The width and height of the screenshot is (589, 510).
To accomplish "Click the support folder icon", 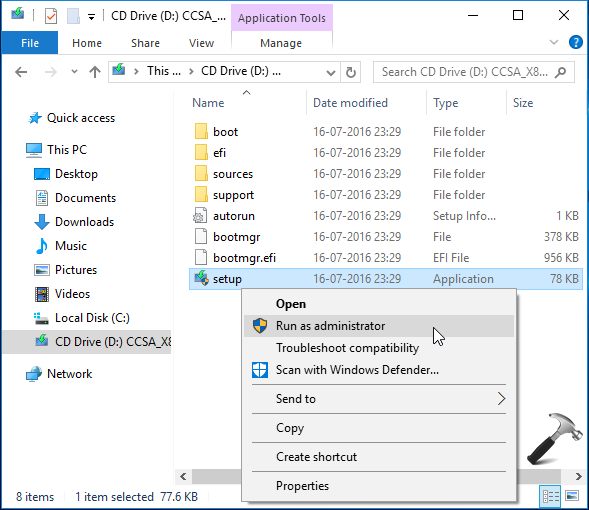I will click(x=201, y=195).
